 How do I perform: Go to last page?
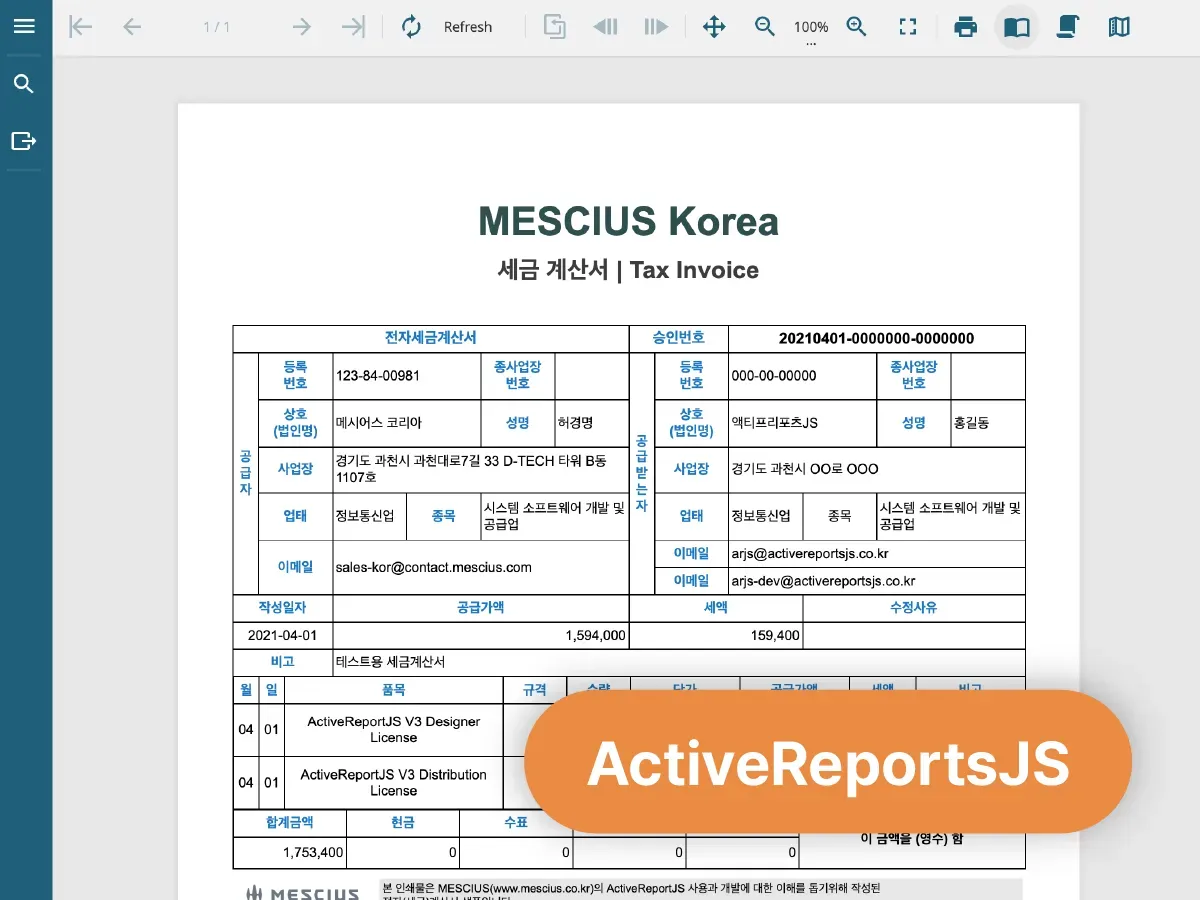pyautogui.click(x=353, y=27)
